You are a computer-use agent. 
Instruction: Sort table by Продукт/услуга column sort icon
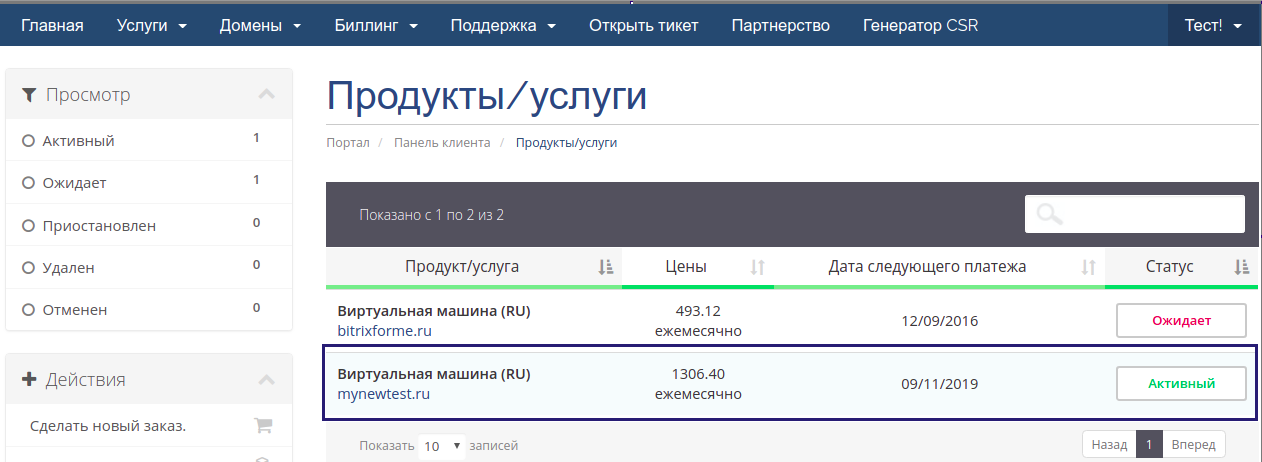[604, 267]
